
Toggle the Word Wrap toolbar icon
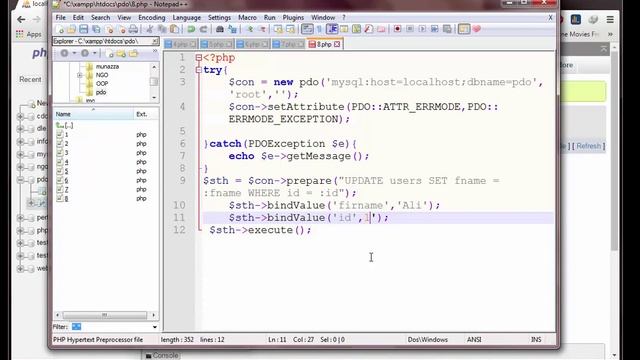[307, 29]
